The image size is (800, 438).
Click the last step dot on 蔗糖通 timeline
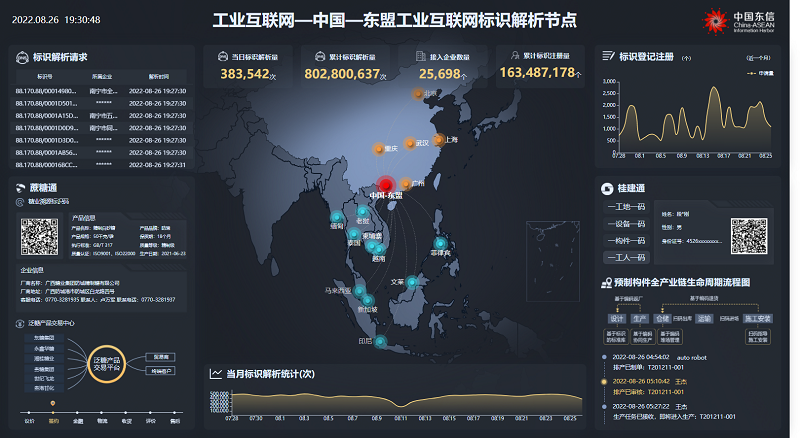[x=174, y=412]
